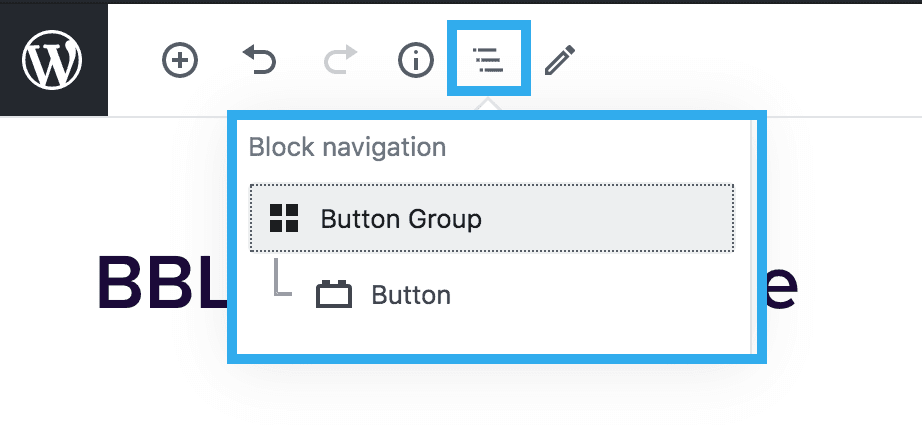Viewport: 922px width, 426px height.
Task: Click the Block navigation heading
Action: [347, 147]
